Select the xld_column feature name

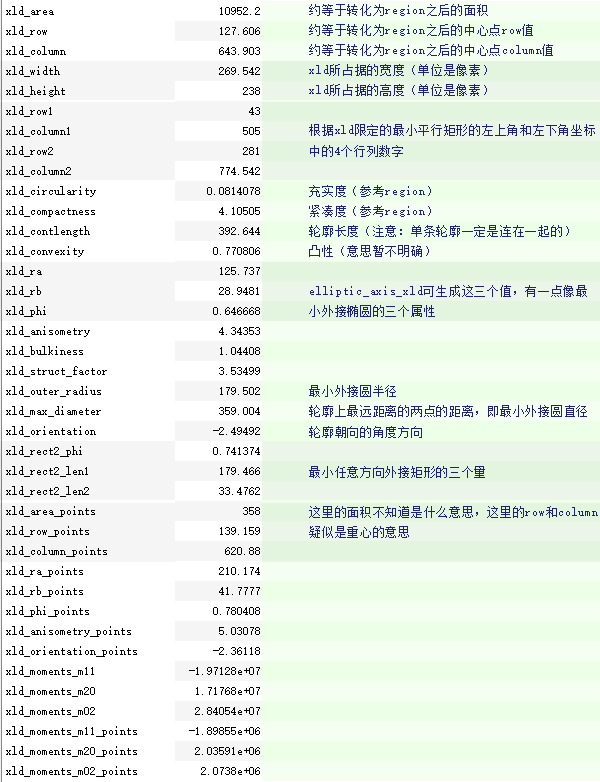pyautogui.click(x=36, y=51)
